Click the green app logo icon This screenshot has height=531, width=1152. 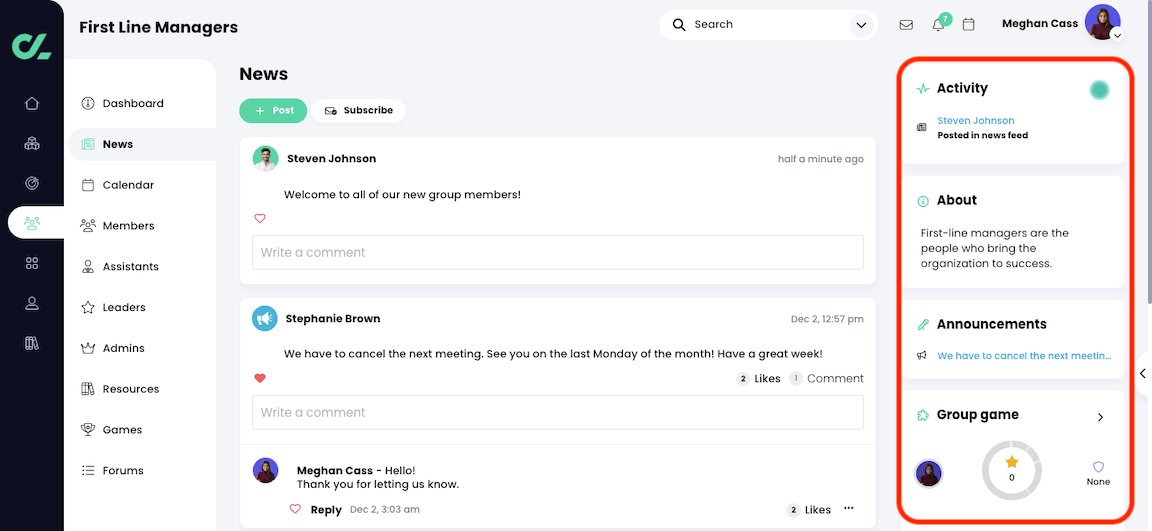coord(32,46)
